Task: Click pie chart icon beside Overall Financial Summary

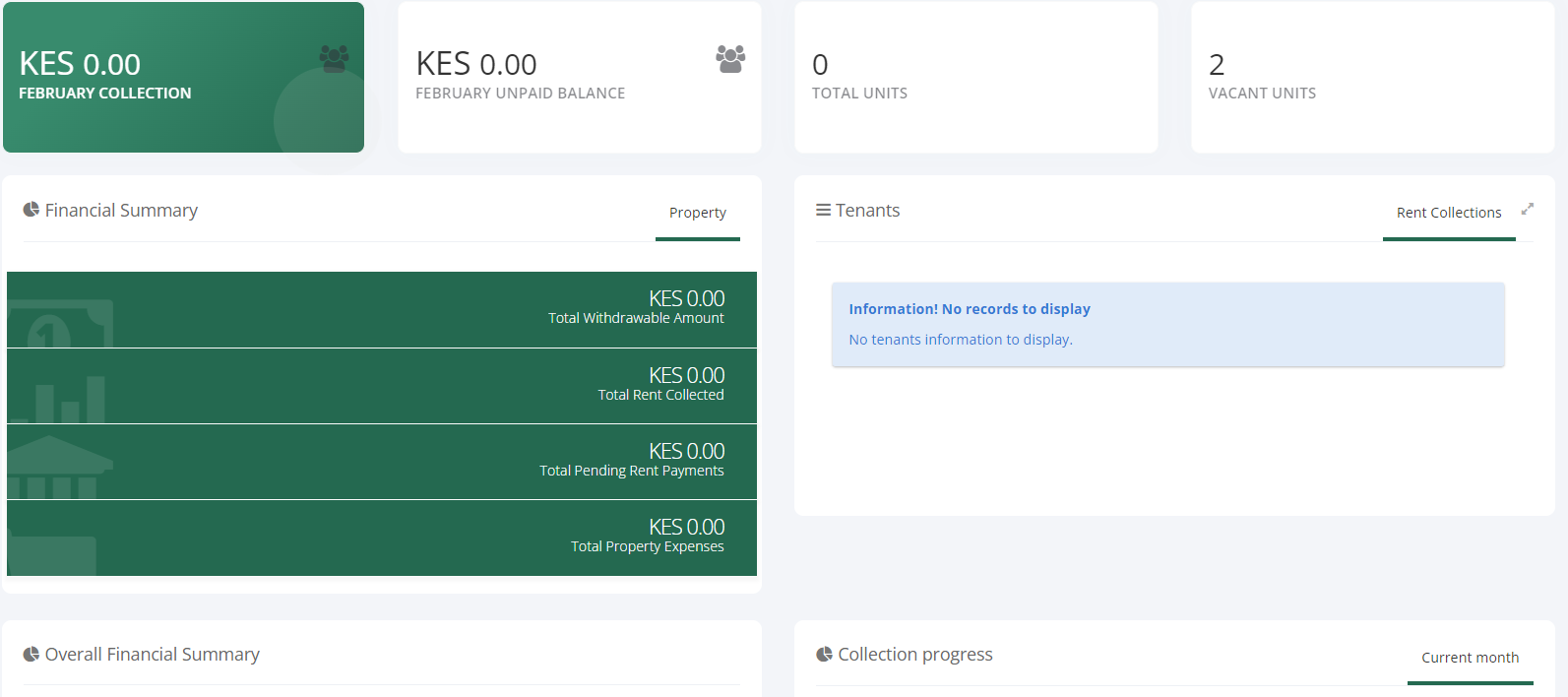Action: tap(31, 654)
